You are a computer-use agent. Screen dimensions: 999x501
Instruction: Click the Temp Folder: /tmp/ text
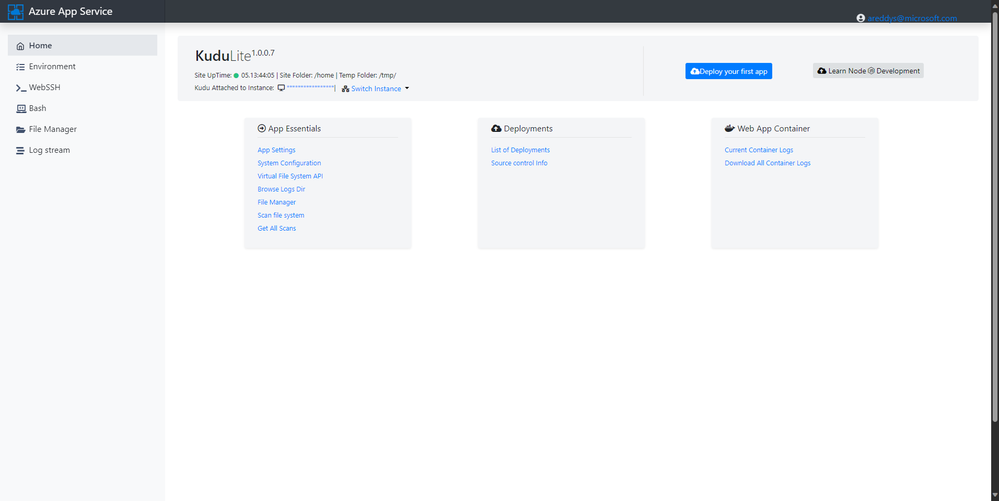[367, 75]
